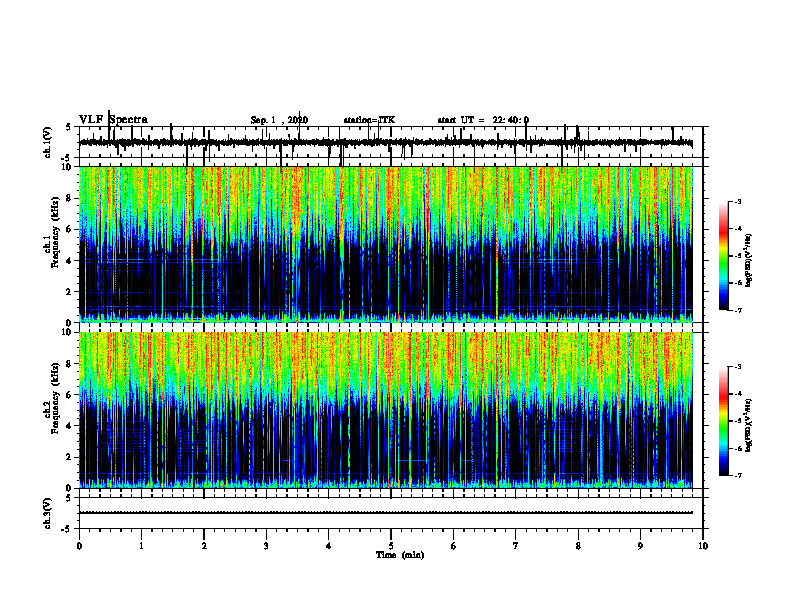The height and width of the screenshot is (612, 792).
Task: Click the ch.1(V) waveform axis label
Action: (x=48, y=142)
